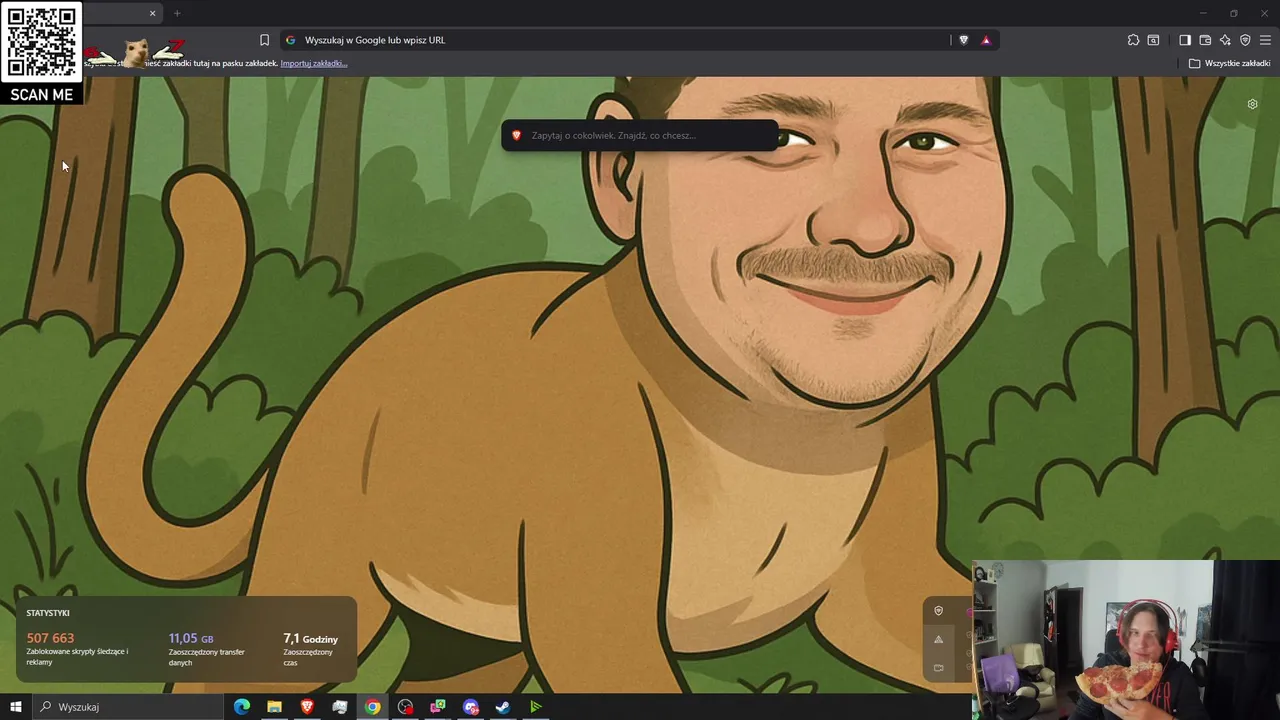Click the 'STATYSTYKI' widget heading
The image size is (1280, 720).
tap(48, 613)
